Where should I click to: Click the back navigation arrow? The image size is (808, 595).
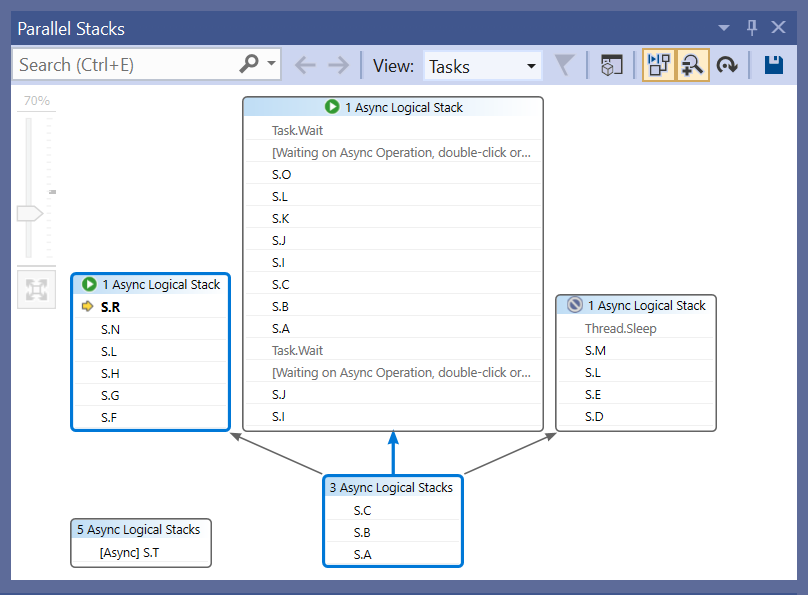coord(305,64)
